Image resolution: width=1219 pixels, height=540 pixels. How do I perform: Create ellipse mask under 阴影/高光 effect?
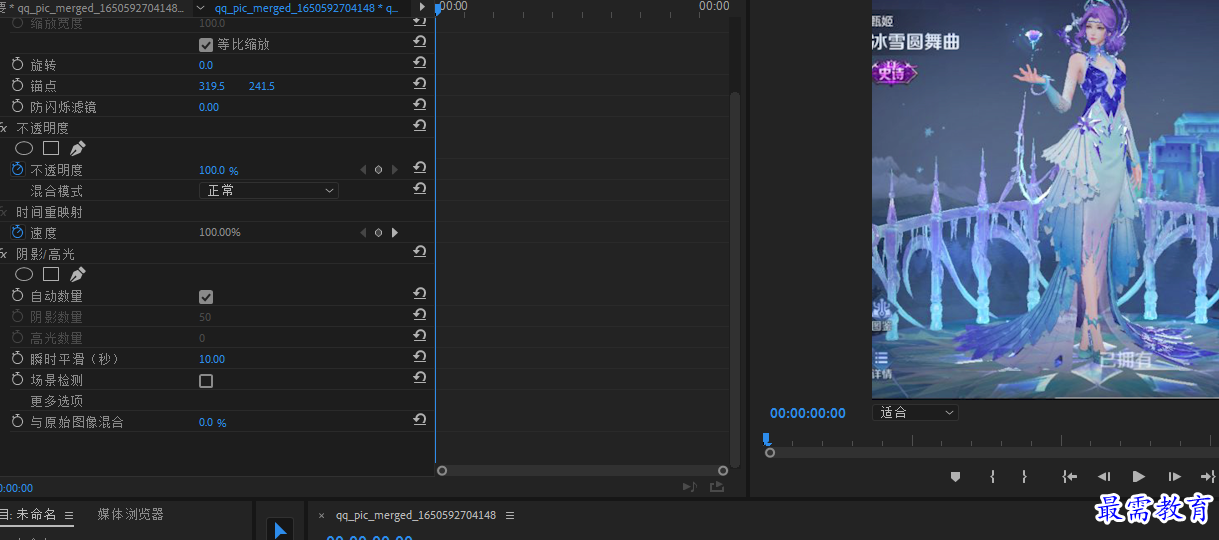click(24, 274)
